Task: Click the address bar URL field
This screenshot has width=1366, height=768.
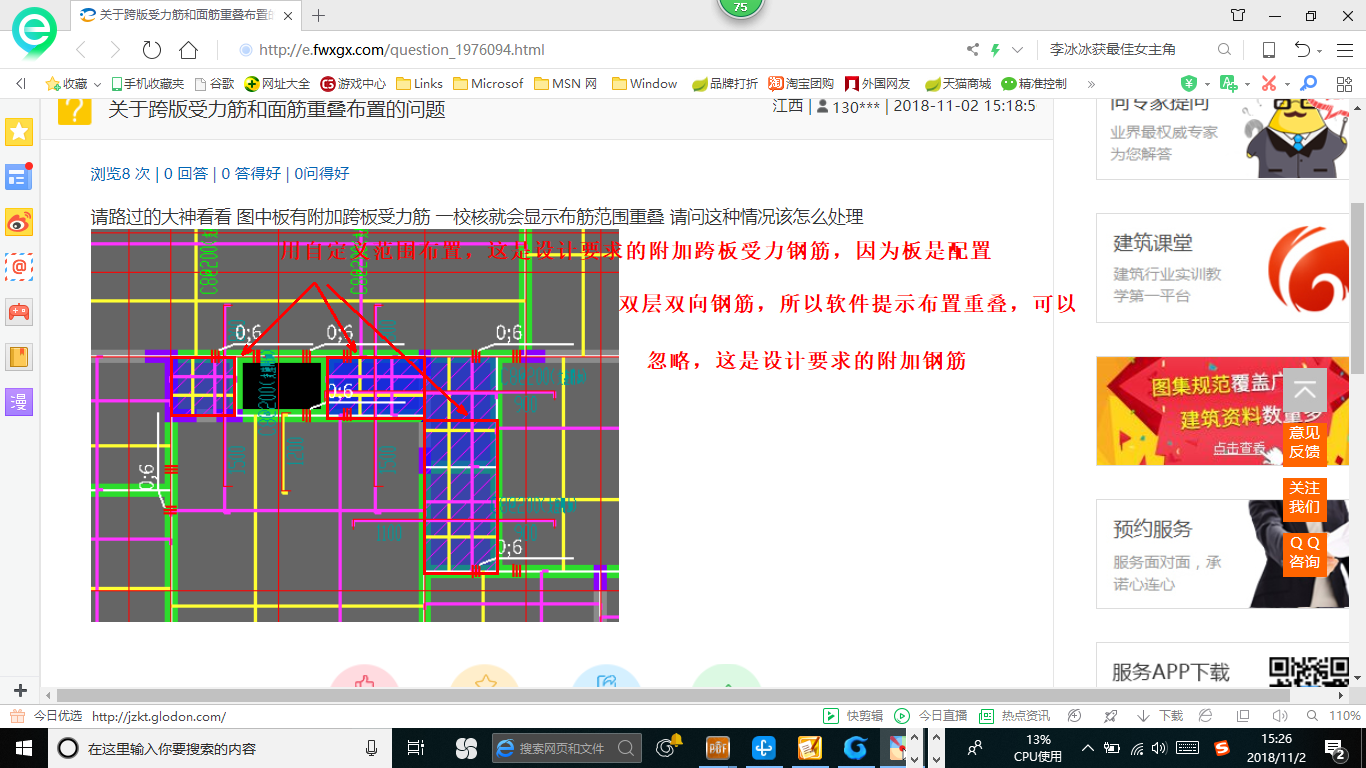Action: pyautogui.click(x=400, y=50)
